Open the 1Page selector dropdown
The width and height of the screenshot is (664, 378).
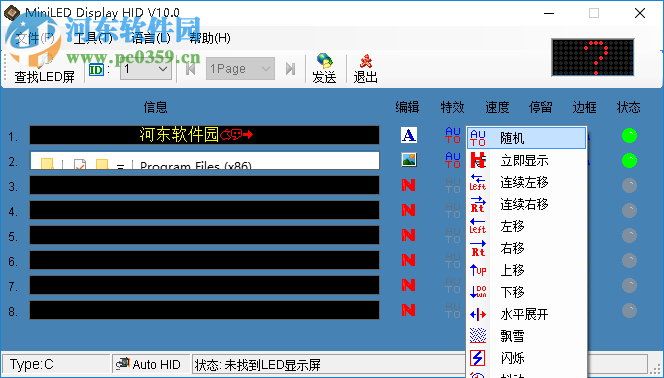240,69
